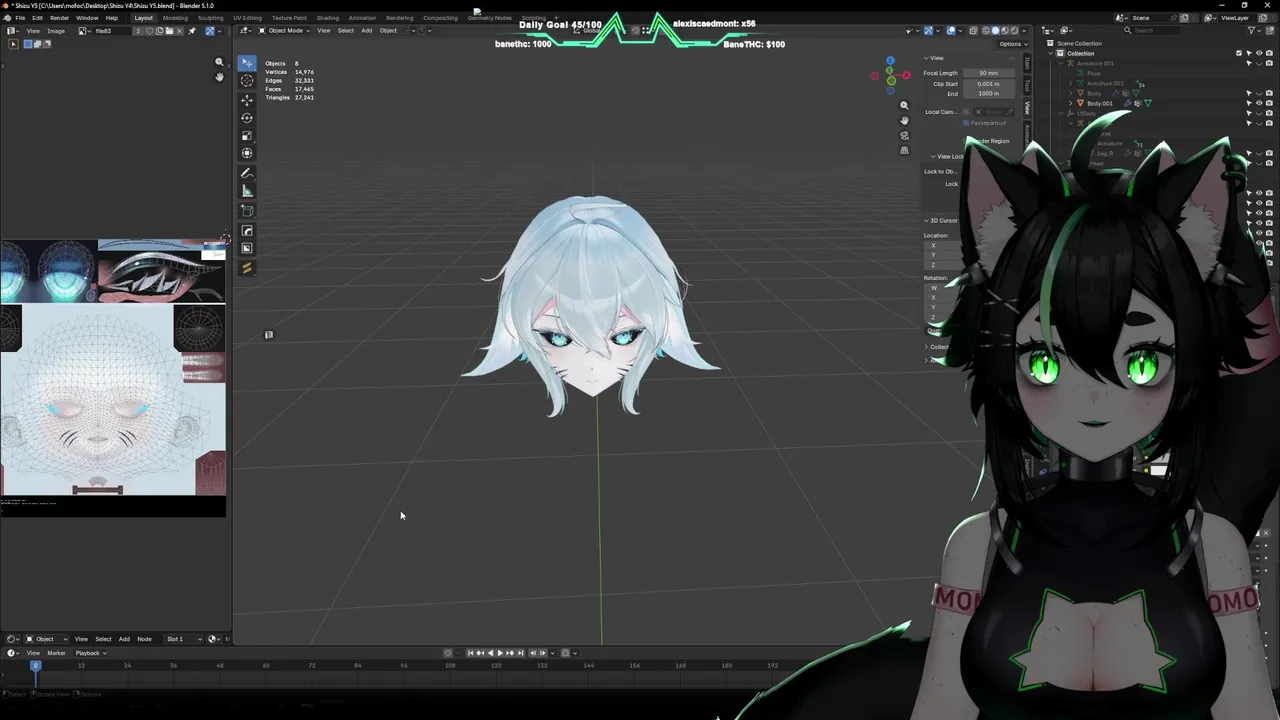Enable the Local Camera checkbox
This screenshot has width=1280, height=720.
[x=966, y=112]
